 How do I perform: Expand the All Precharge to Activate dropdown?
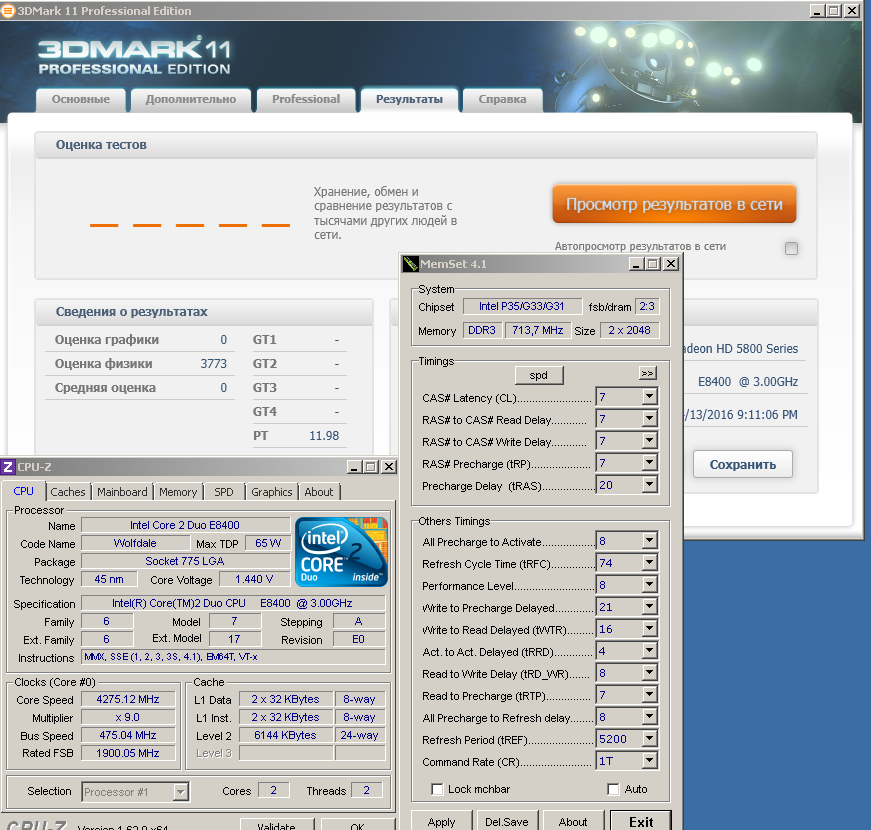[x=649, y=540]
